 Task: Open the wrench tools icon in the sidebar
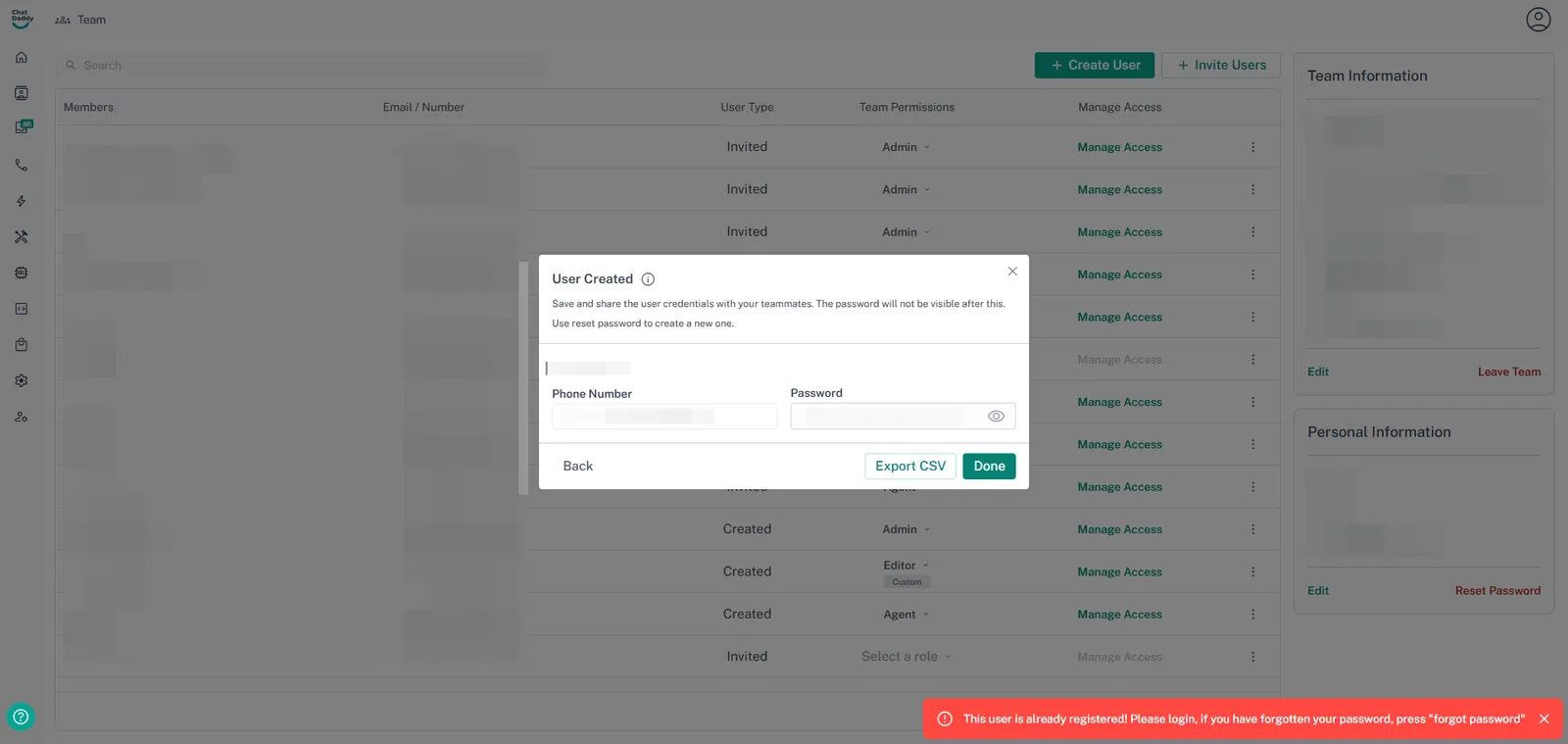(x=22, y=237)
